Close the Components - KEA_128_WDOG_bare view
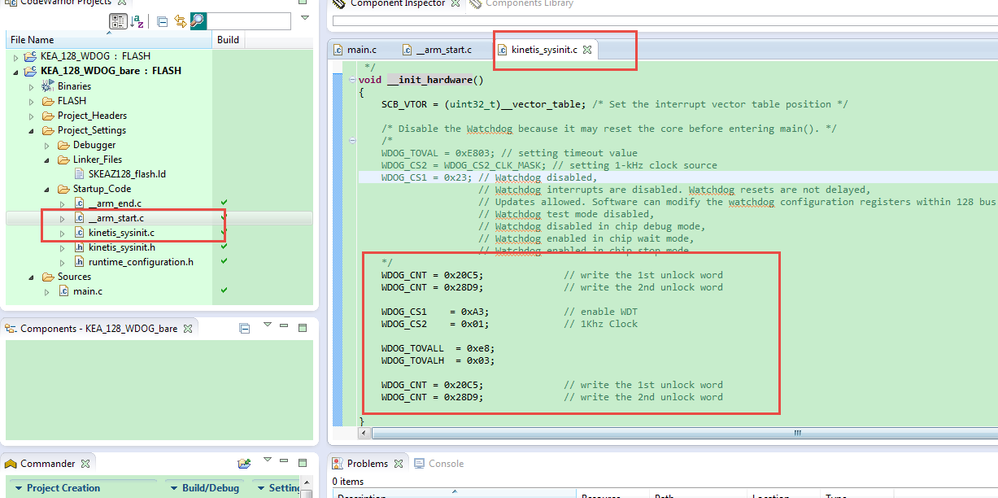 click(x=188, y=329)
